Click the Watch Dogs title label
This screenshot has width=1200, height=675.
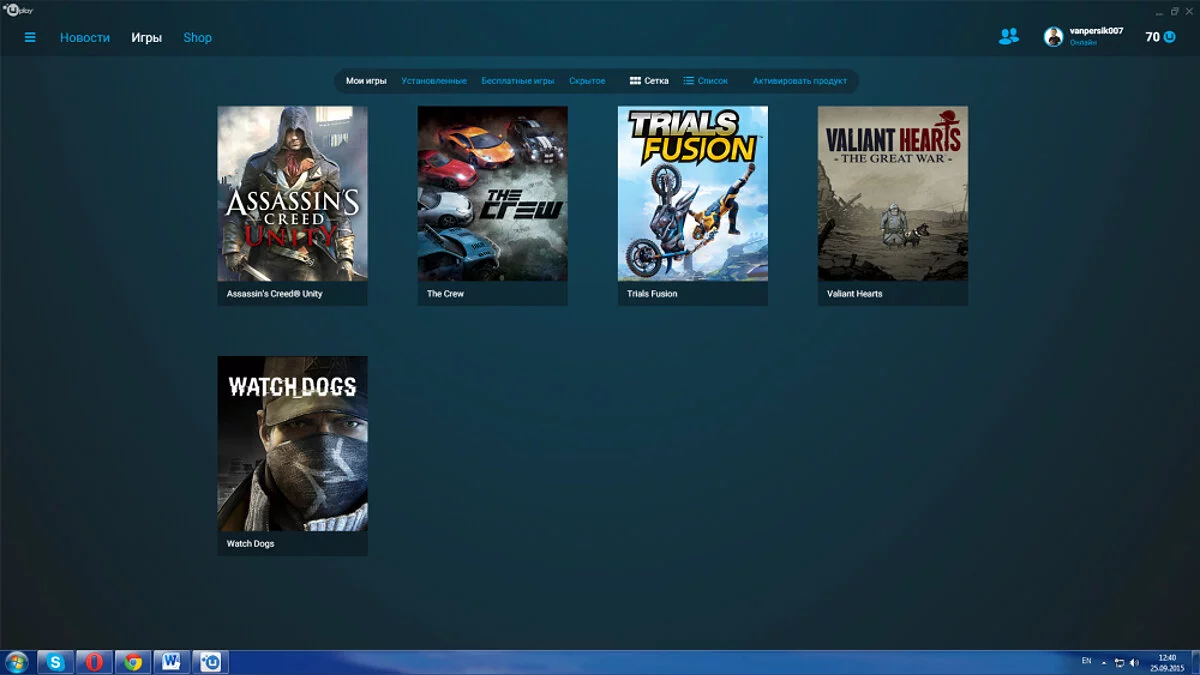pos(250,544)
